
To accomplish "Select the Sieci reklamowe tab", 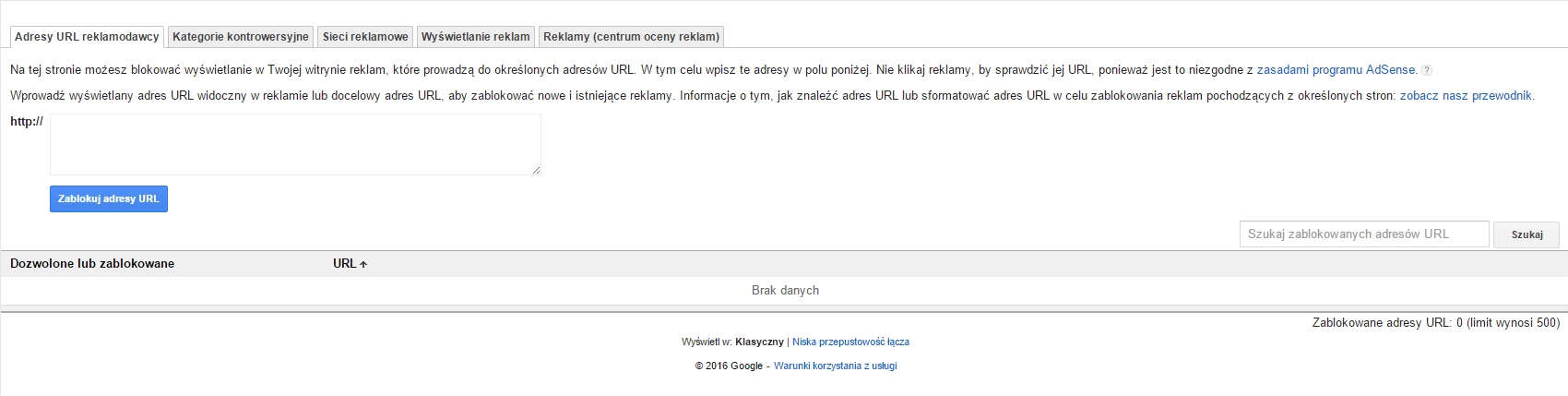I will (x=365, y=37).
